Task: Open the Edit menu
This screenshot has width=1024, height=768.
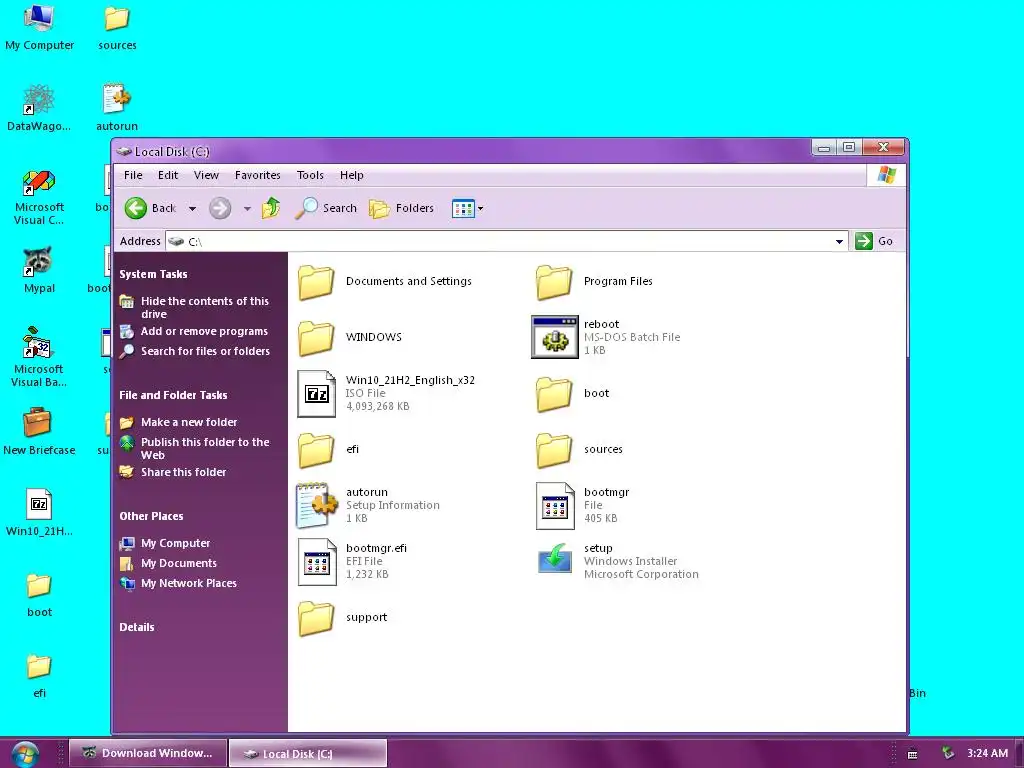Action: (x=168, y=175)
